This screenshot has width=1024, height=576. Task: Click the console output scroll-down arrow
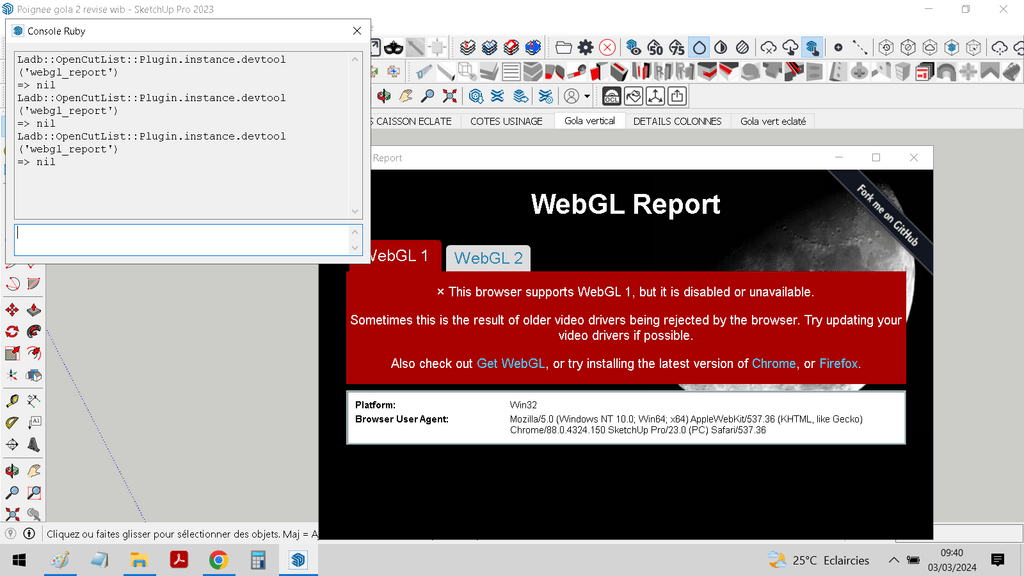(355, 212)
